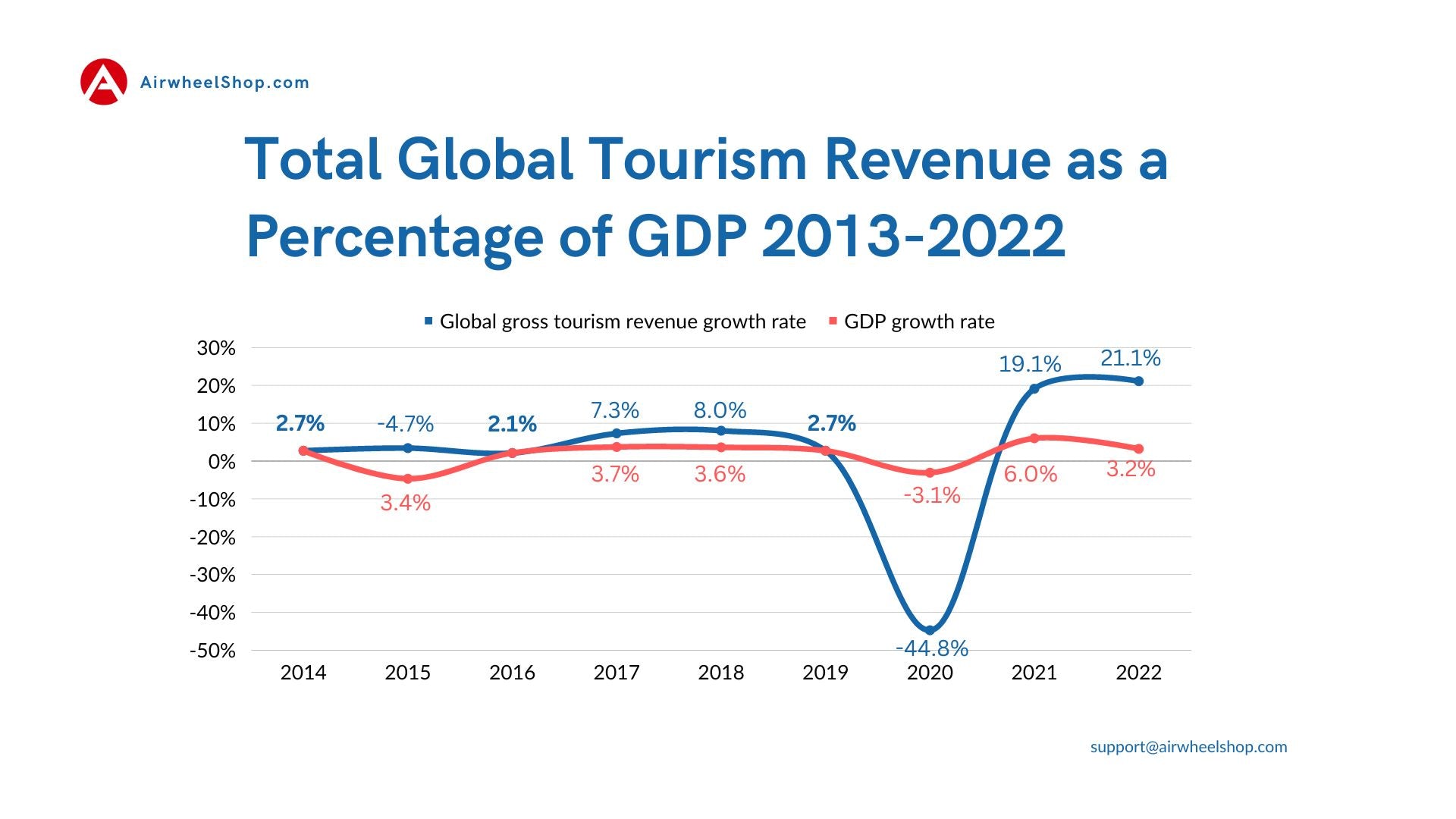1456x819 pixels.
Task: Click the red Airwheel logo icon
Action: tap(104, 82)
